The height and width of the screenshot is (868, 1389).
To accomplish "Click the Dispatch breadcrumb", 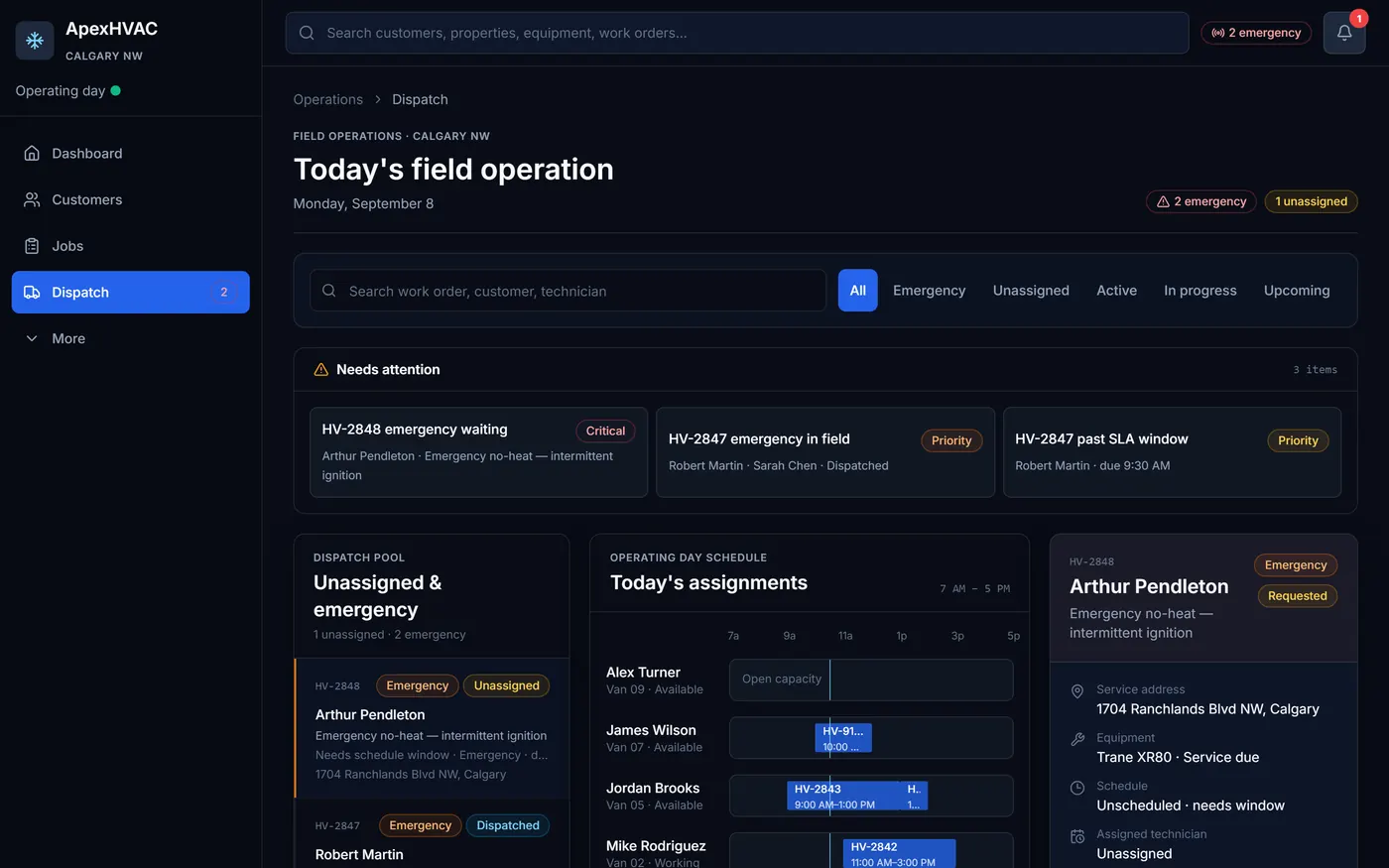I will tap(420, 99).
